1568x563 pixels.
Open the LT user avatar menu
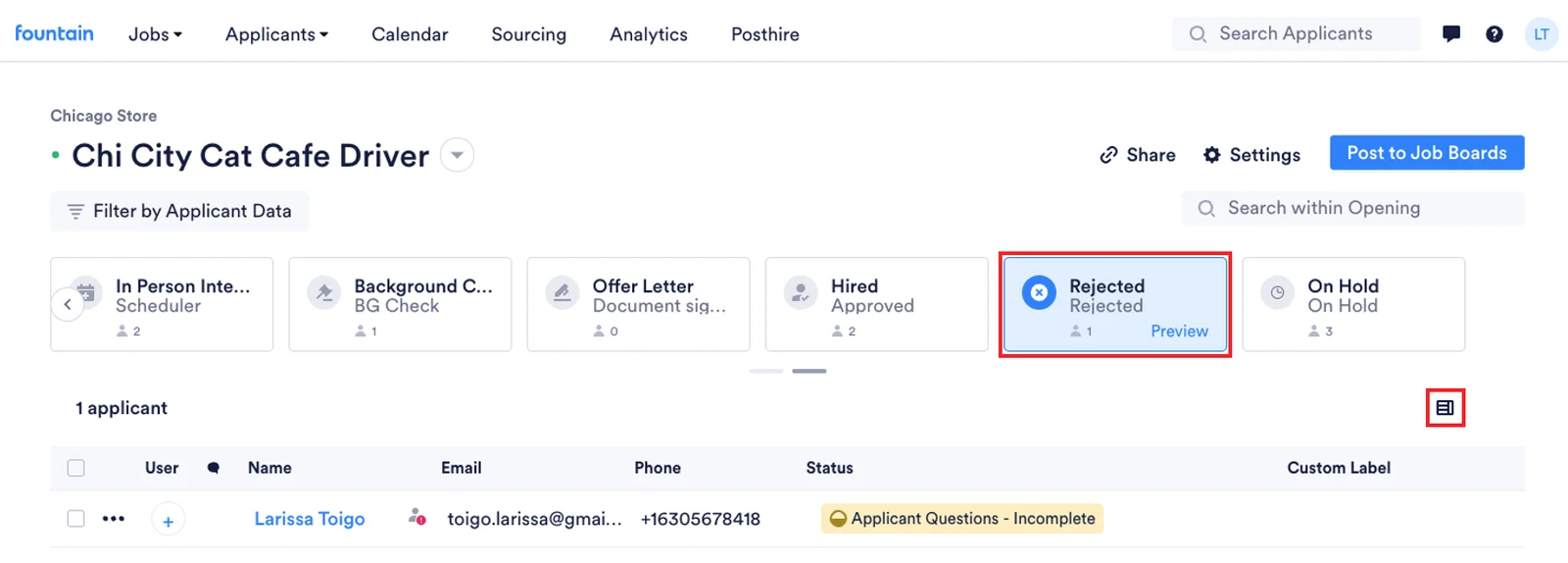[1542, 33]
